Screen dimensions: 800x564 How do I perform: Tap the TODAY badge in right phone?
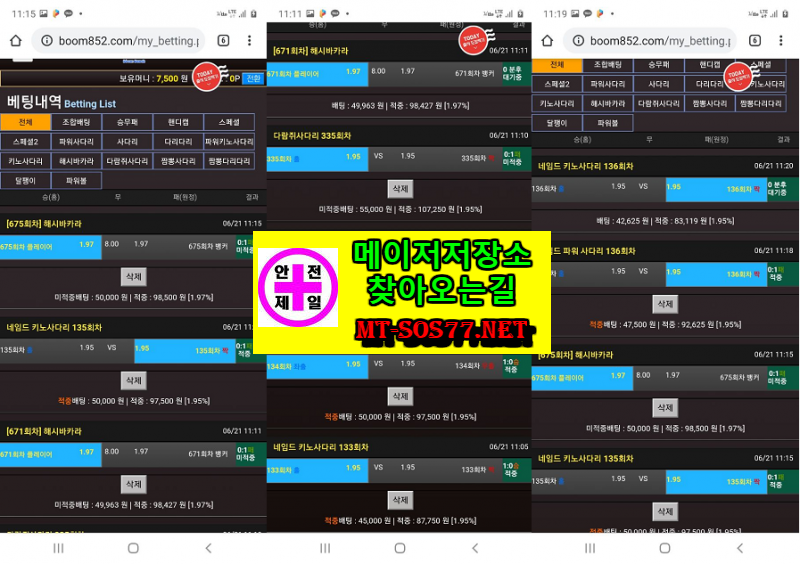(738, 77)
